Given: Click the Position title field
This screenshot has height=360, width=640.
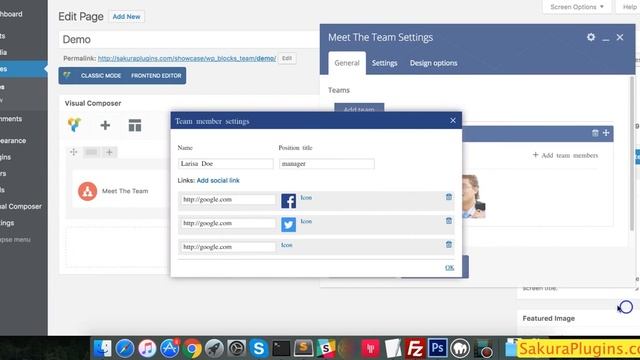Looking at the screenshot, I should tap(327, 164).
